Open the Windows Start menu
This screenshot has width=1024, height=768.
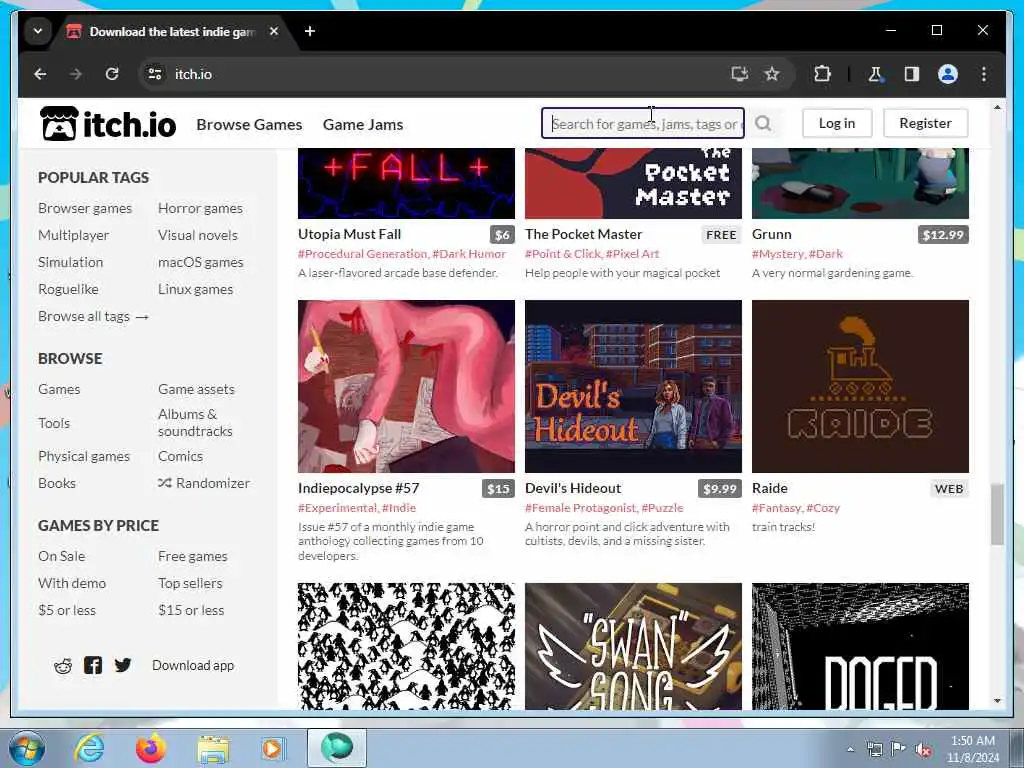point(26,748)
